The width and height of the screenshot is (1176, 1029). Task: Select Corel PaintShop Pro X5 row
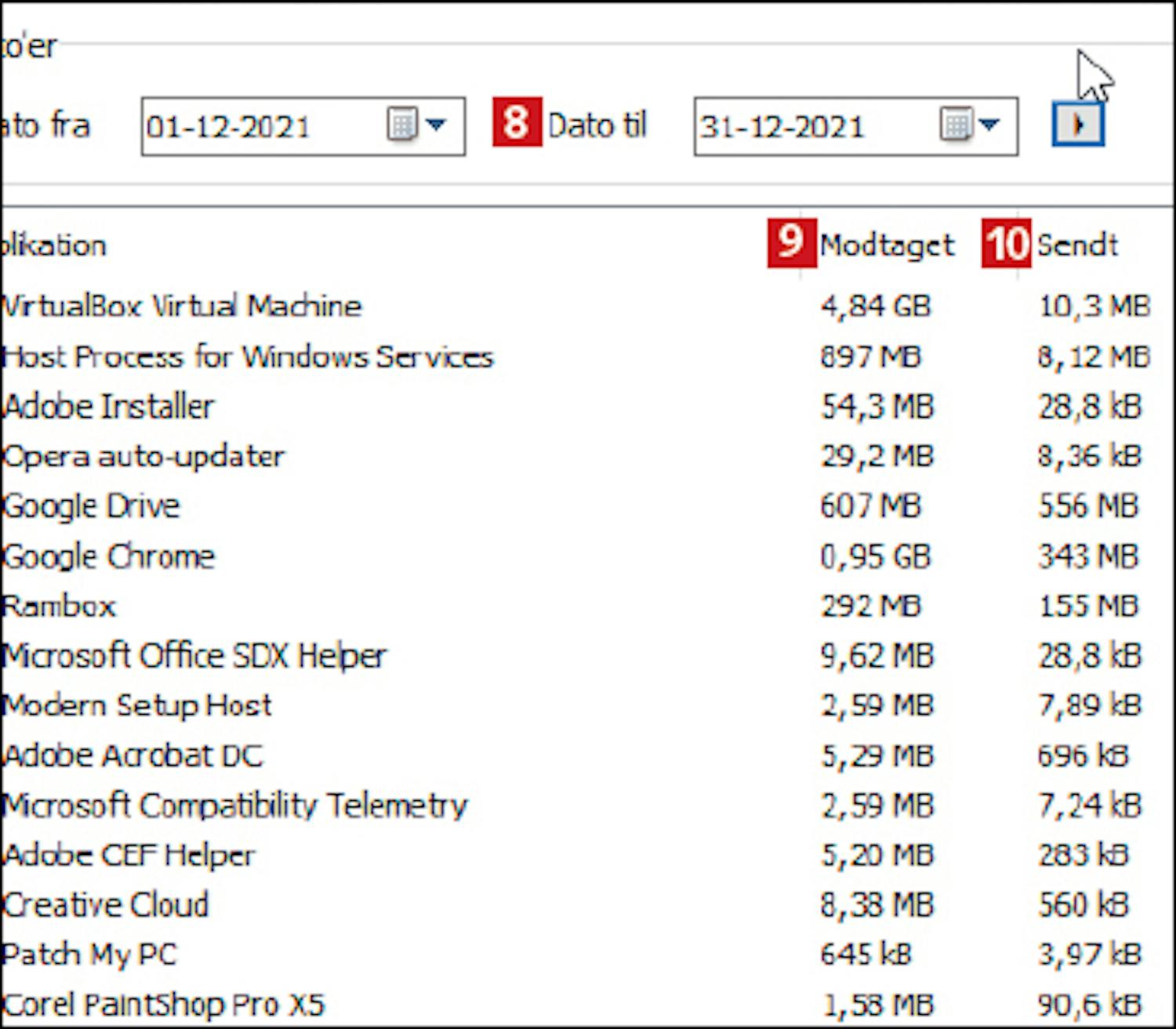(x=163, y=1005)
